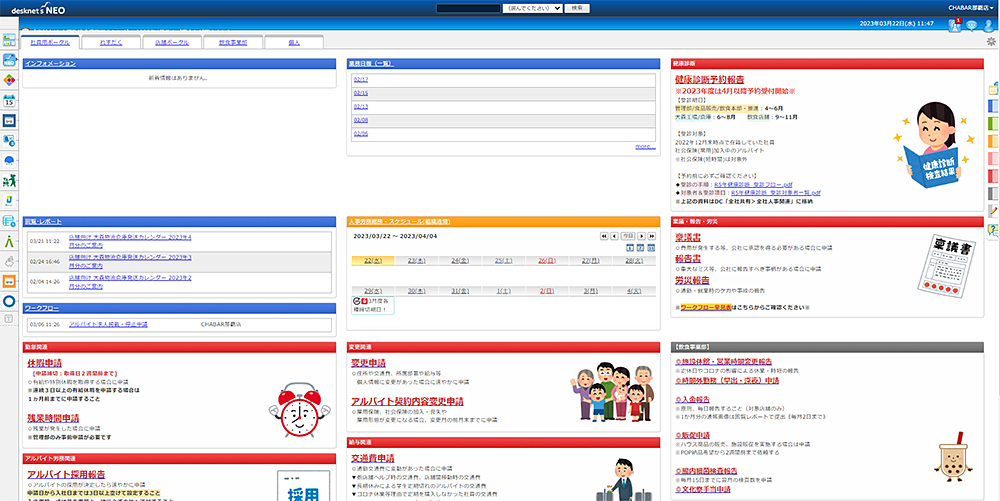Open アルバイト契約内容変更申請 link
The width and height of the screenshot is (1000, 501).
[408, 402]
